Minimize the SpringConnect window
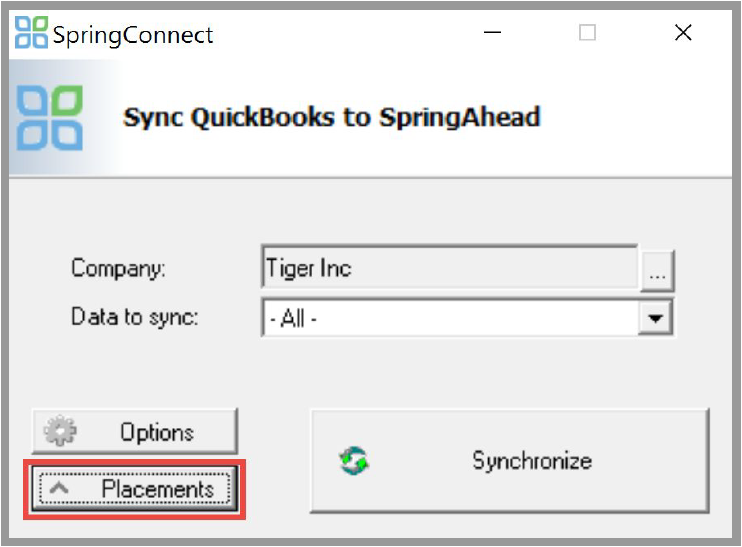Viewport: 742px width, 547px height. pyautogui.click(x=492, y=33)
